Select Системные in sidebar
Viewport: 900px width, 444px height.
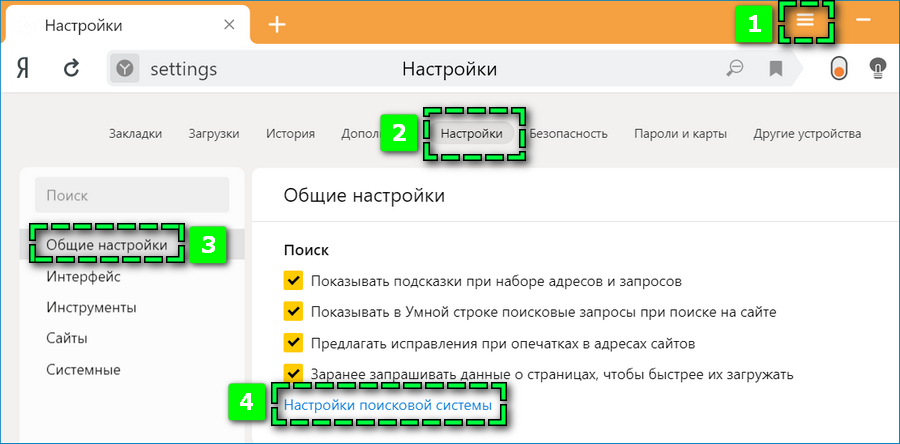click(x=83, y=369)
